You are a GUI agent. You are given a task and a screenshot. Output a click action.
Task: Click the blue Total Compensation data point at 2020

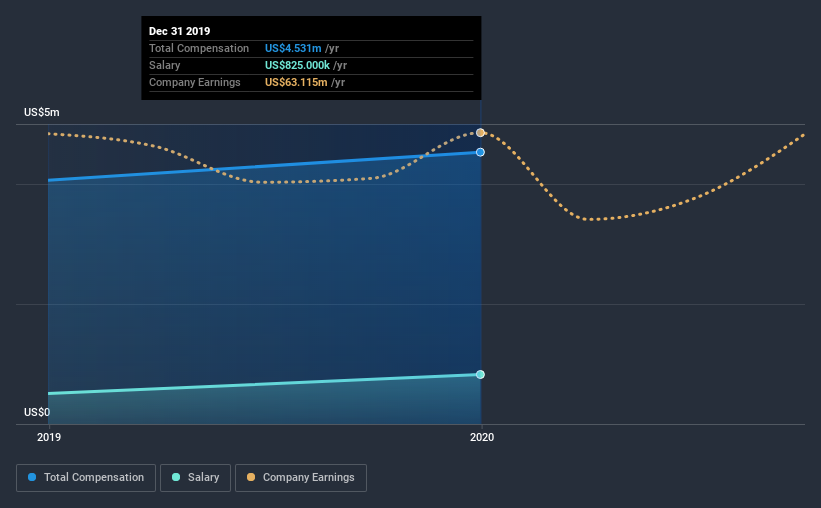pyautogui.click(x=480, y=152)
